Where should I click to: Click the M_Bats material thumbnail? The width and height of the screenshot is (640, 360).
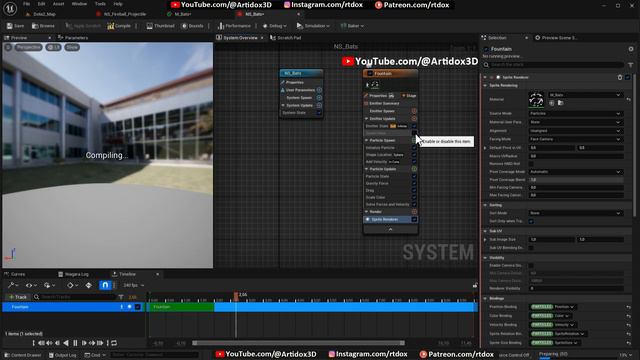point(536,100)
